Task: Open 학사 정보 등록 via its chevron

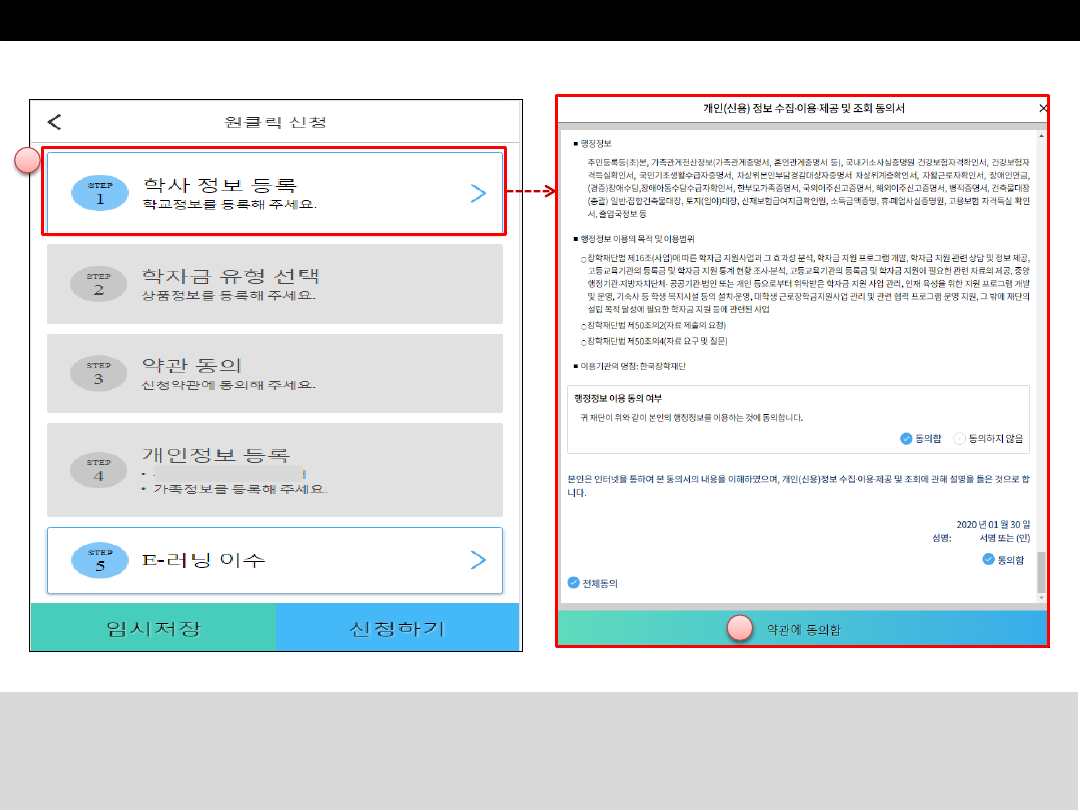Action: coord(478,193)
